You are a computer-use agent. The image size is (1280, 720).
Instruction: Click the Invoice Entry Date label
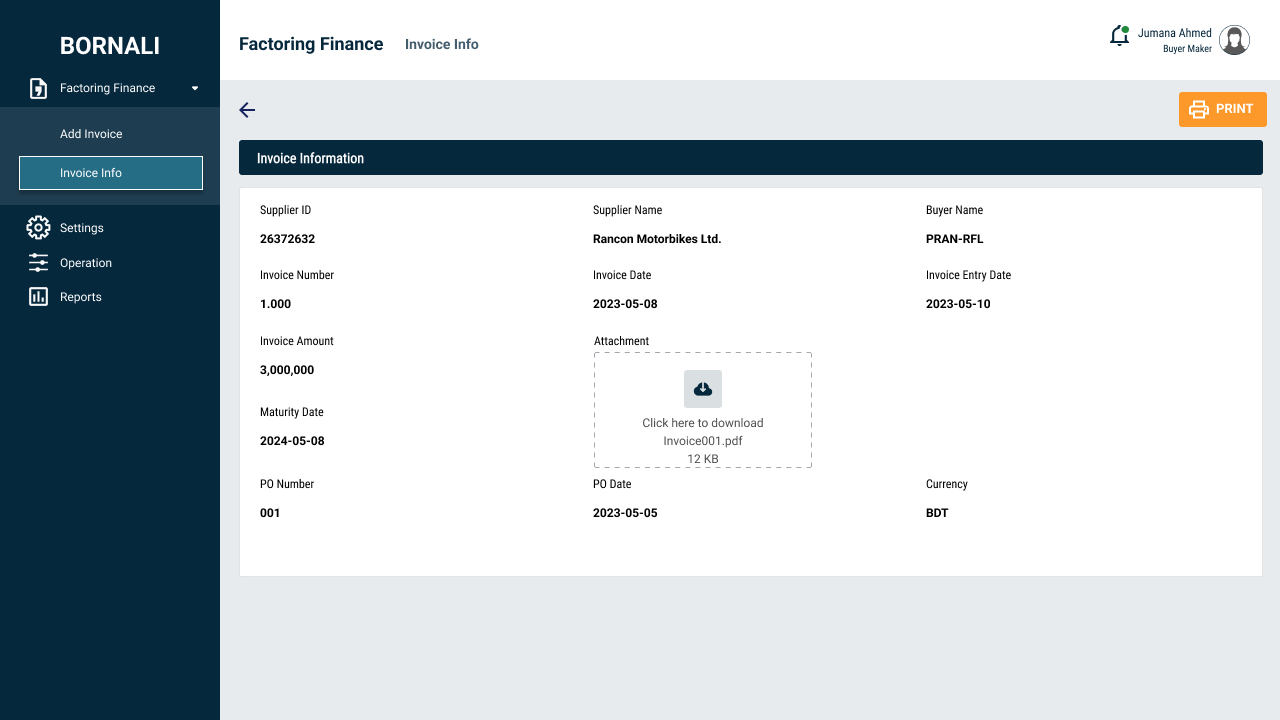pos(968,275)
